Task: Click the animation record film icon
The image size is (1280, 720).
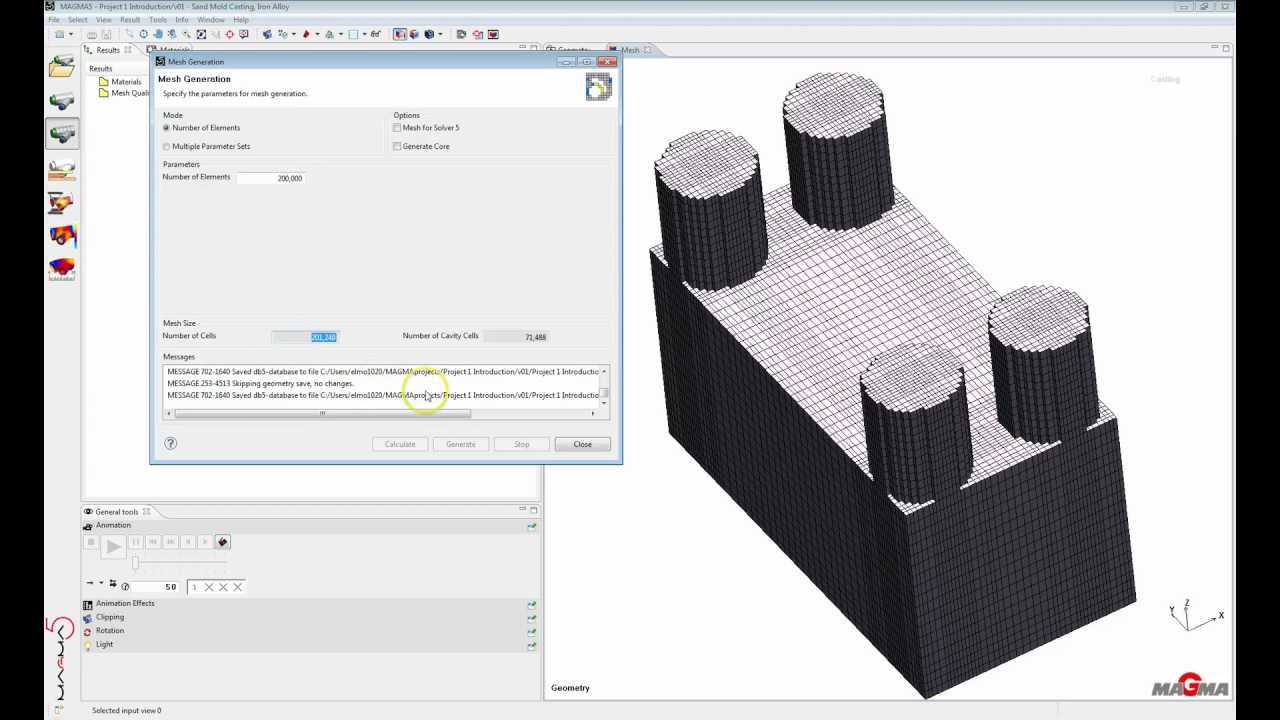Action: [x=223, y=542]
